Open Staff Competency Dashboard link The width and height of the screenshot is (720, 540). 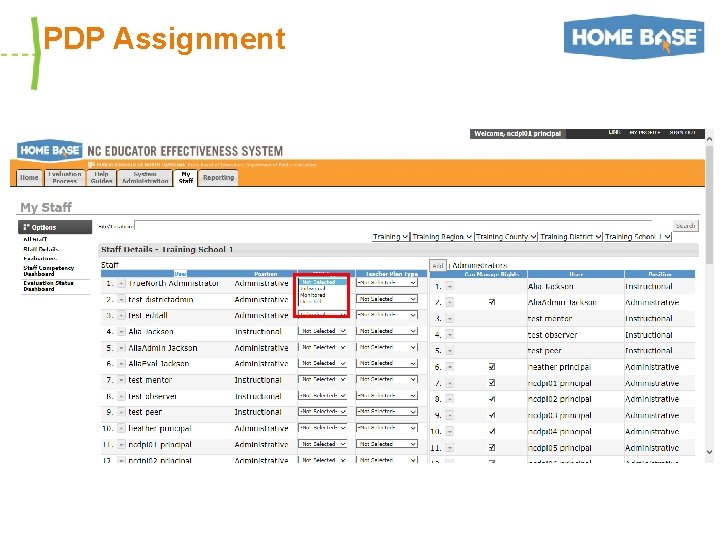tap(49, 270)
